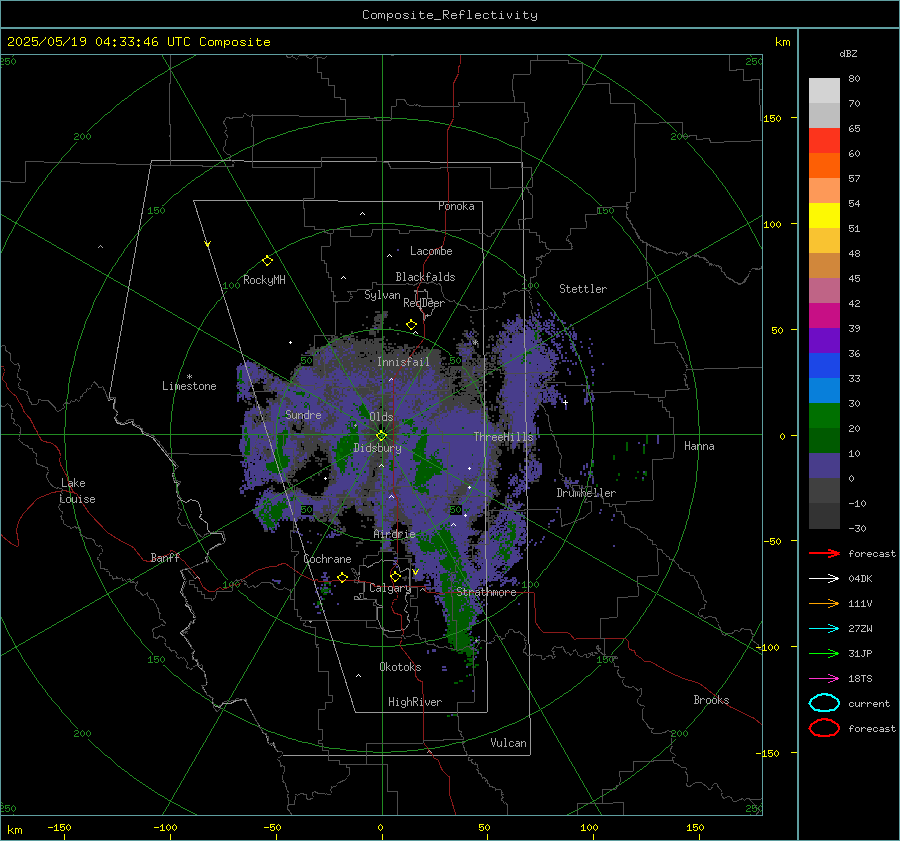Click the Blackfalds label
The width and height of the screenshot is (900, 841).
425,277
